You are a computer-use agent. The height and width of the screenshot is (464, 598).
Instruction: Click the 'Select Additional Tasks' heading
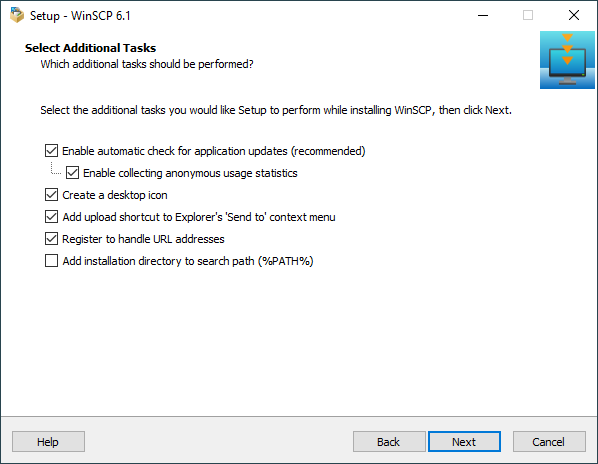90,48
